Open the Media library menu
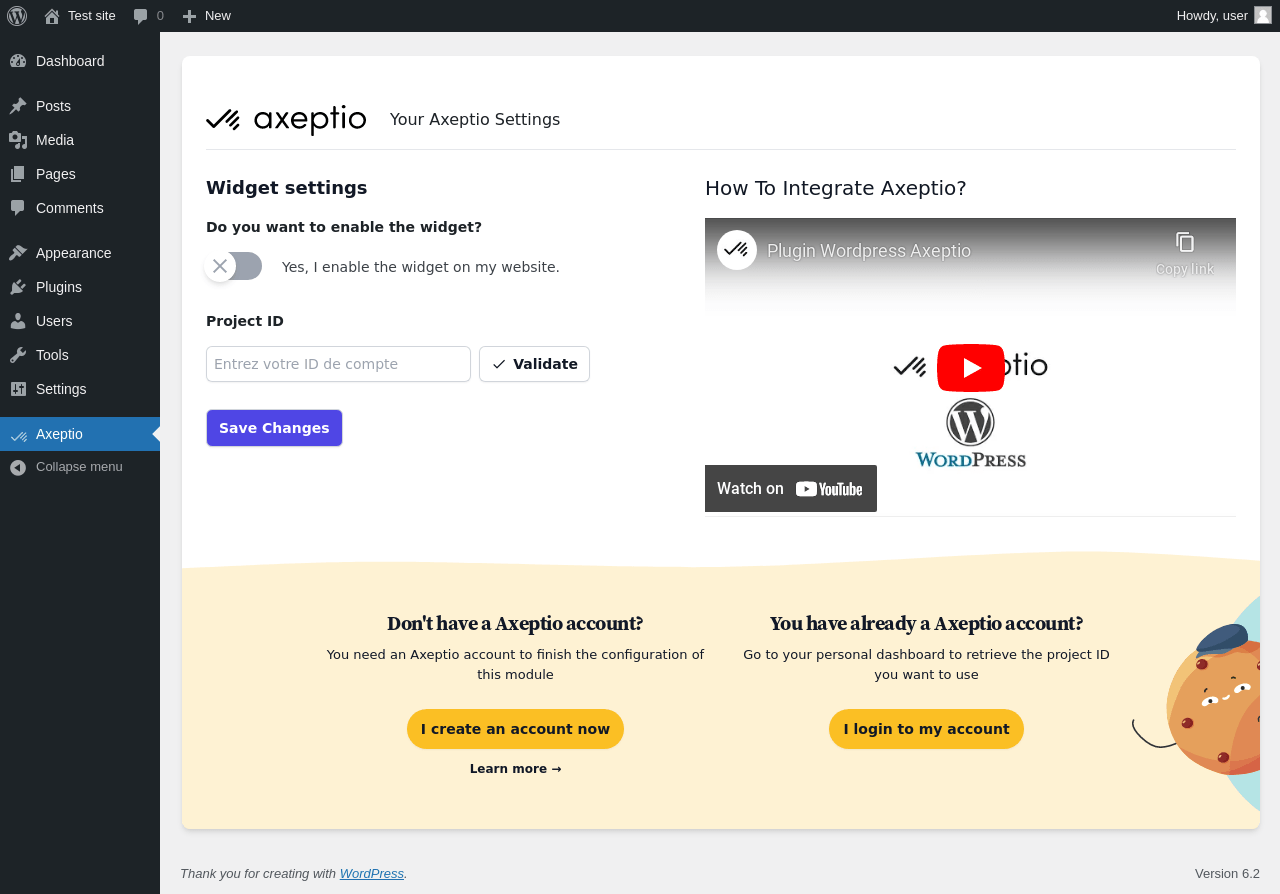 (80, 140)
